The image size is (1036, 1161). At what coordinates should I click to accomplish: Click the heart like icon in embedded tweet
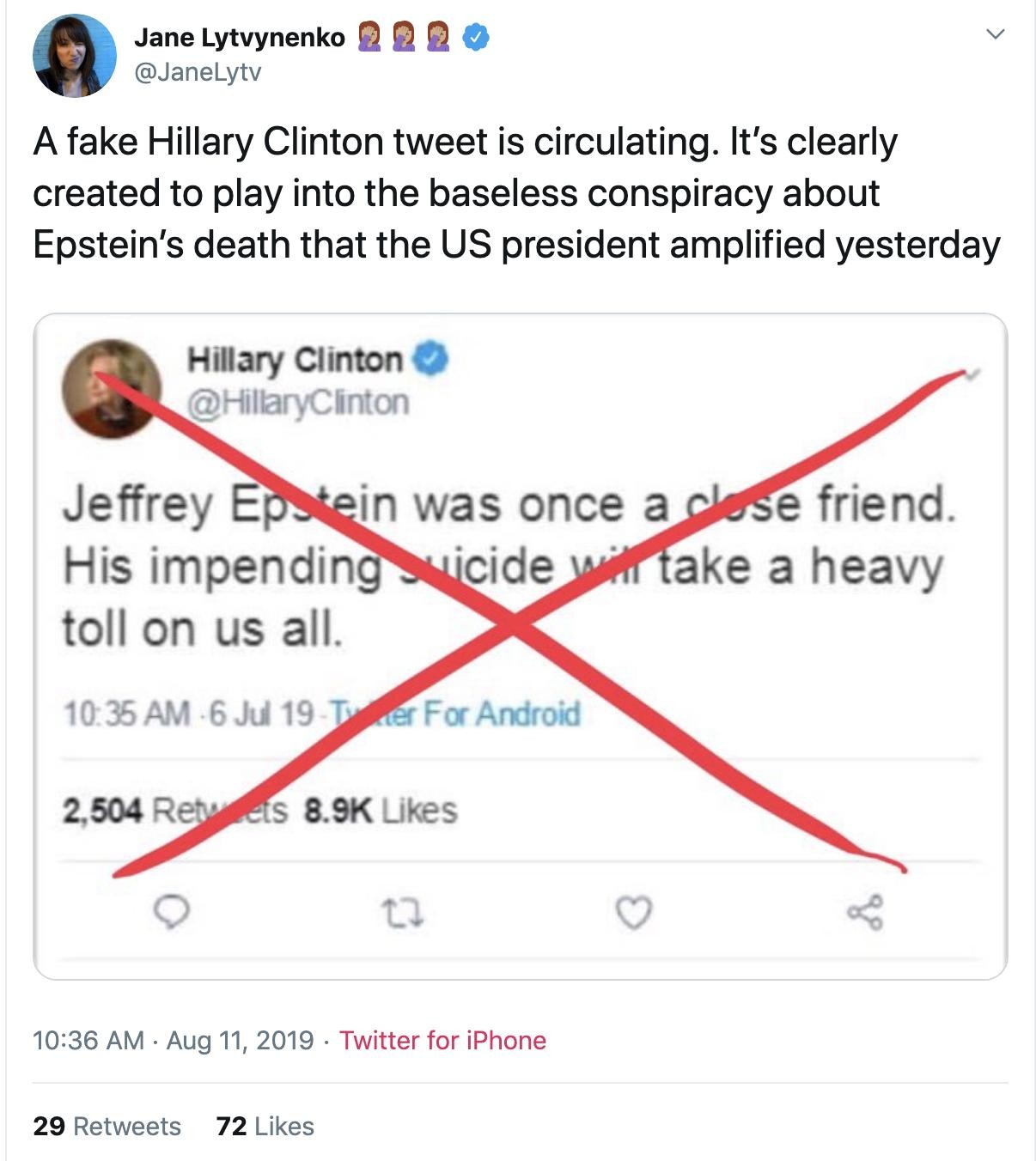pyautogui.click(x=635, y=913)
